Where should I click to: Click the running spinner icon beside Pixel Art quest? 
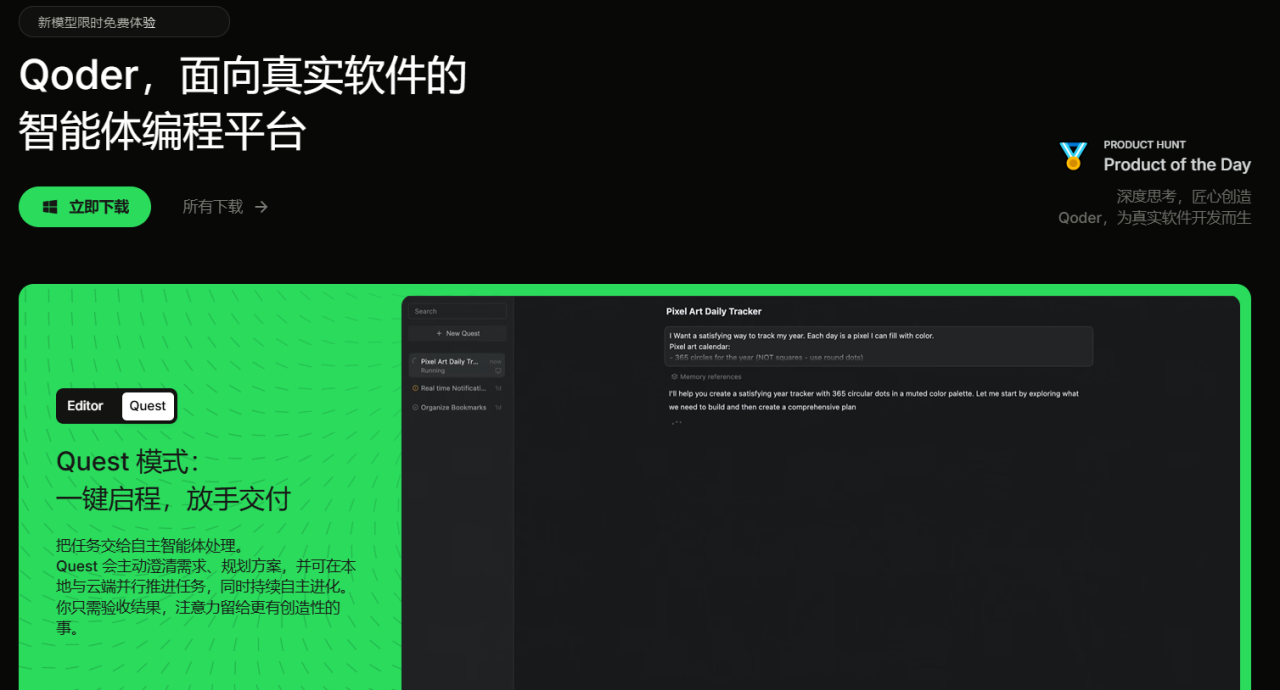click(x=414, y=361)
